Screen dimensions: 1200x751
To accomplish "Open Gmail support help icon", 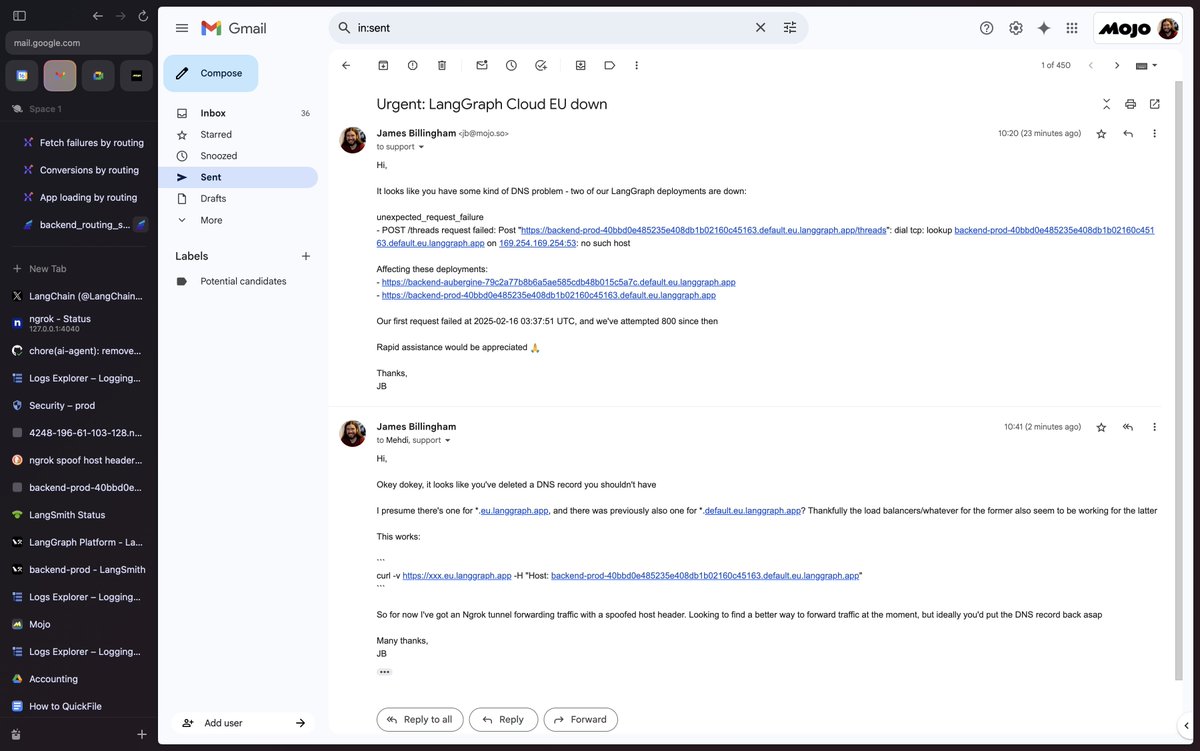I will click(987, 28).
